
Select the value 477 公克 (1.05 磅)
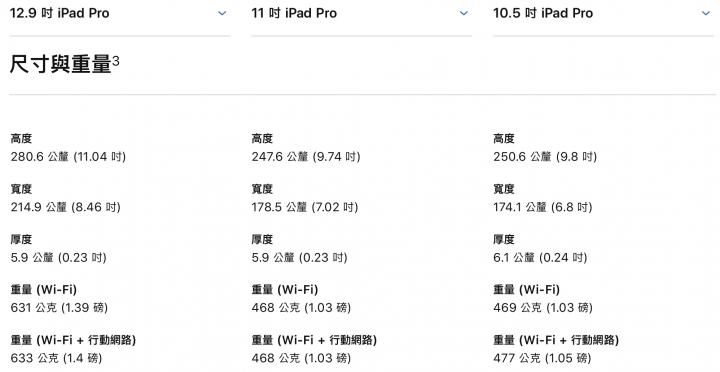(542, 358)
